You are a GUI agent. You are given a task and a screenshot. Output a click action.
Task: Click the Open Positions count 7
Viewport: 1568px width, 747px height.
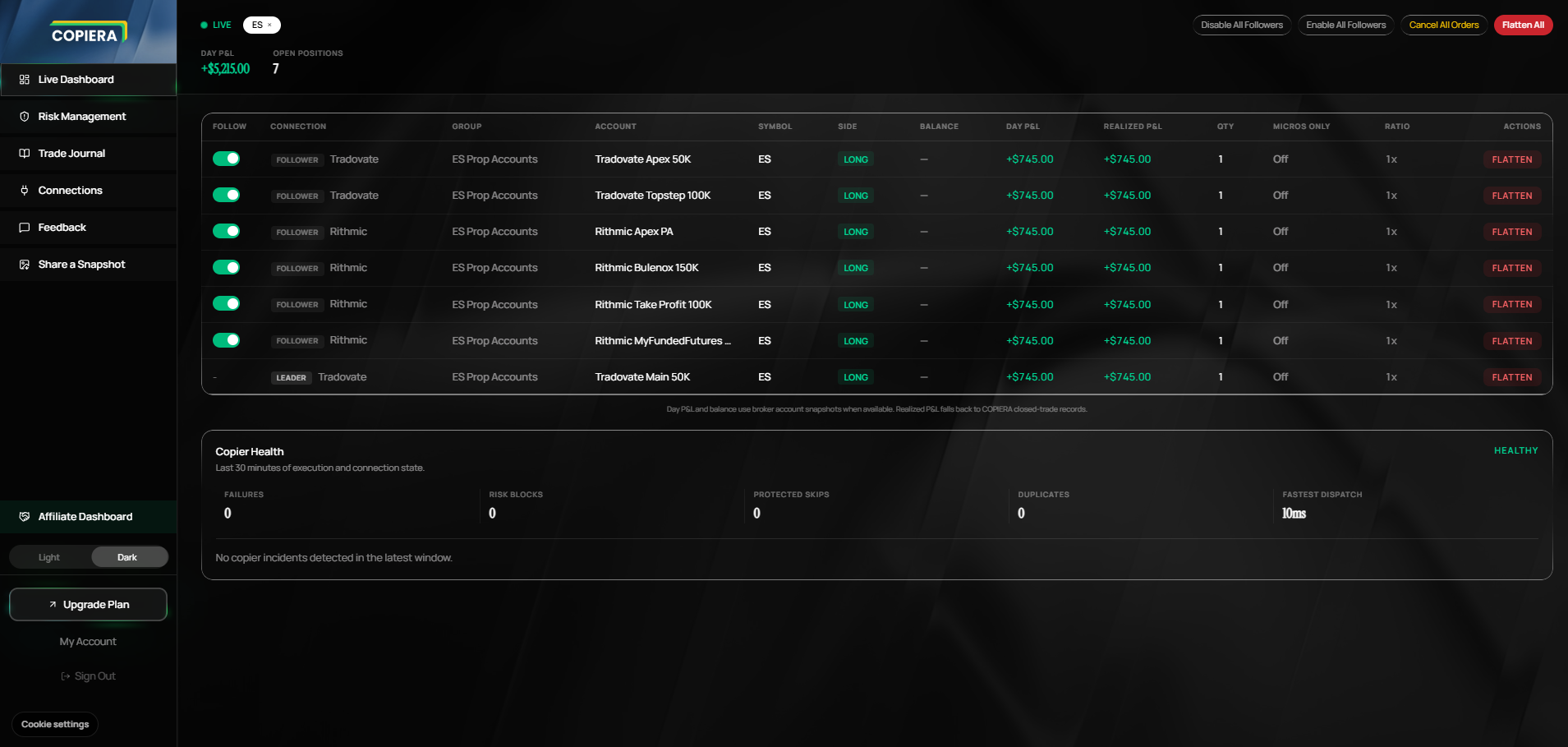(x=276, y=69)
